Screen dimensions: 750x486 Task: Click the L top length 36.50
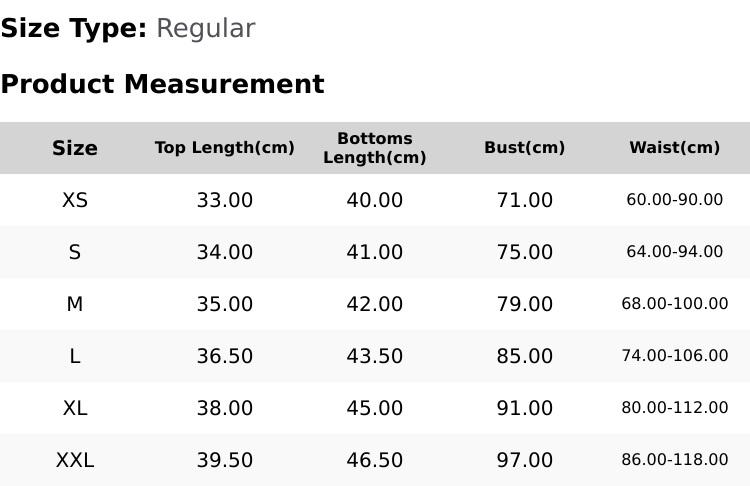coord(224,356)
